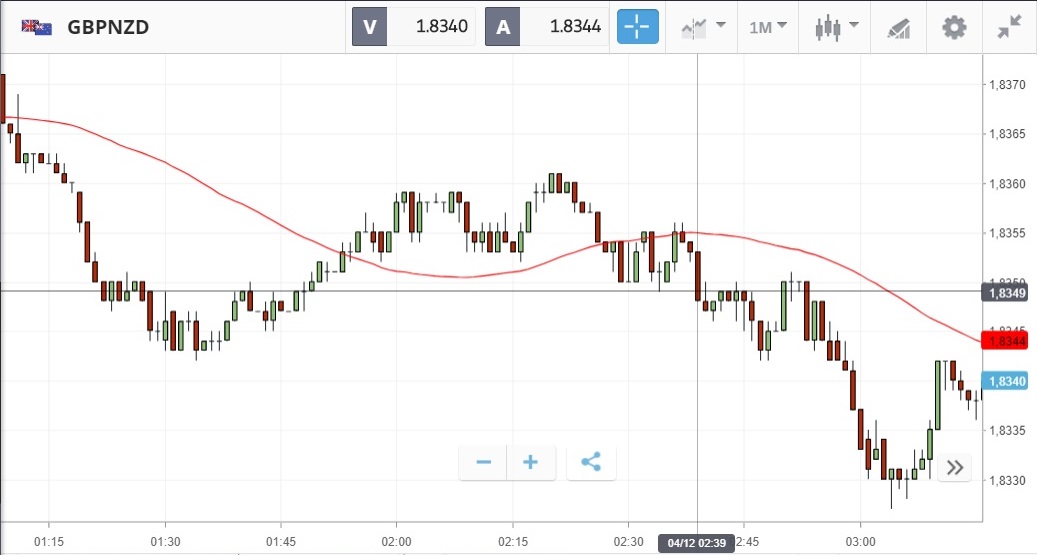Zoom out the chart with minus
1037x555 pixels.
tap(484, 462)
